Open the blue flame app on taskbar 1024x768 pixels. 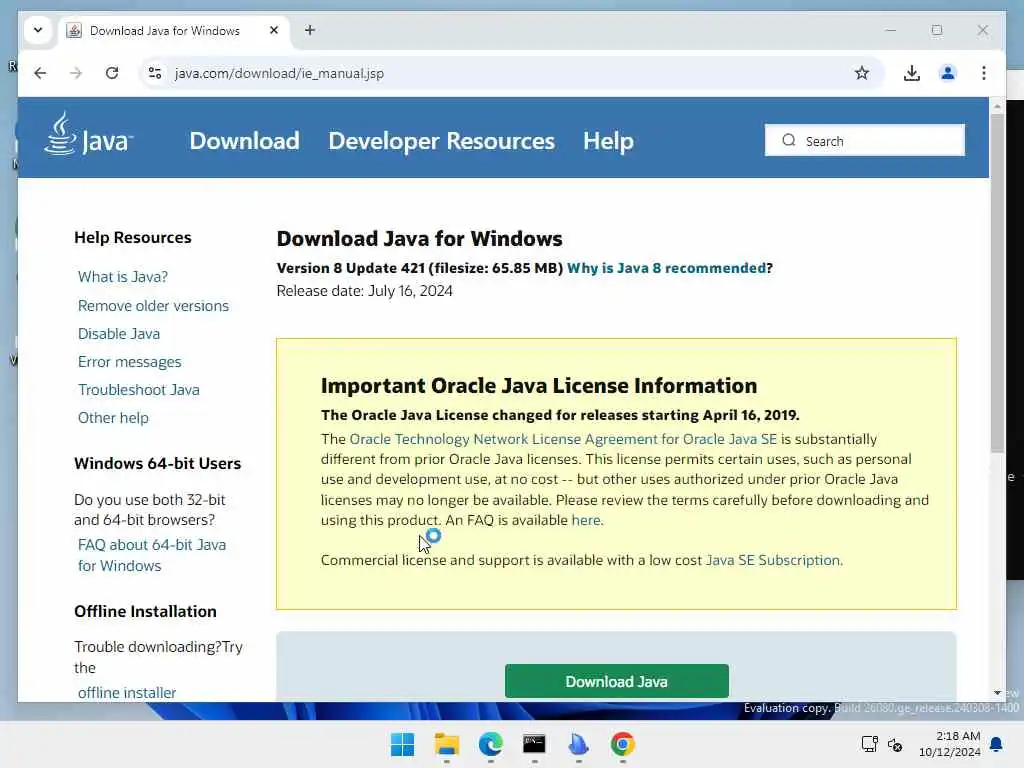(579, 744)
